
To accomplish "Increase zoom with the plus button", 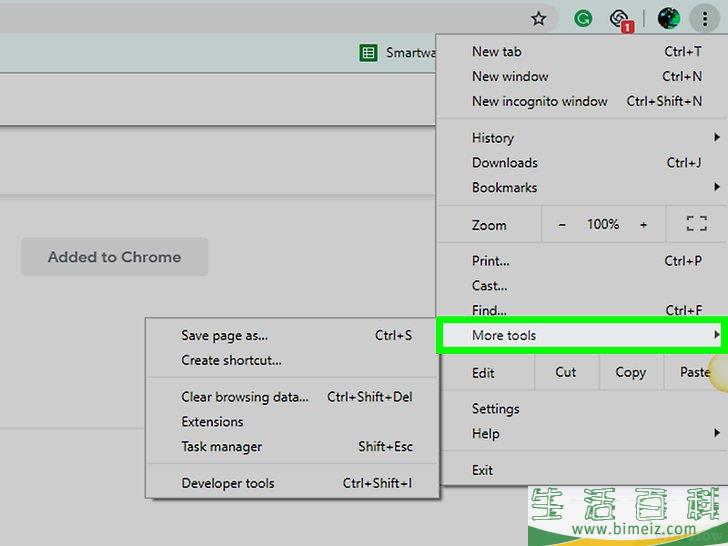I will (x=643, y=225).
